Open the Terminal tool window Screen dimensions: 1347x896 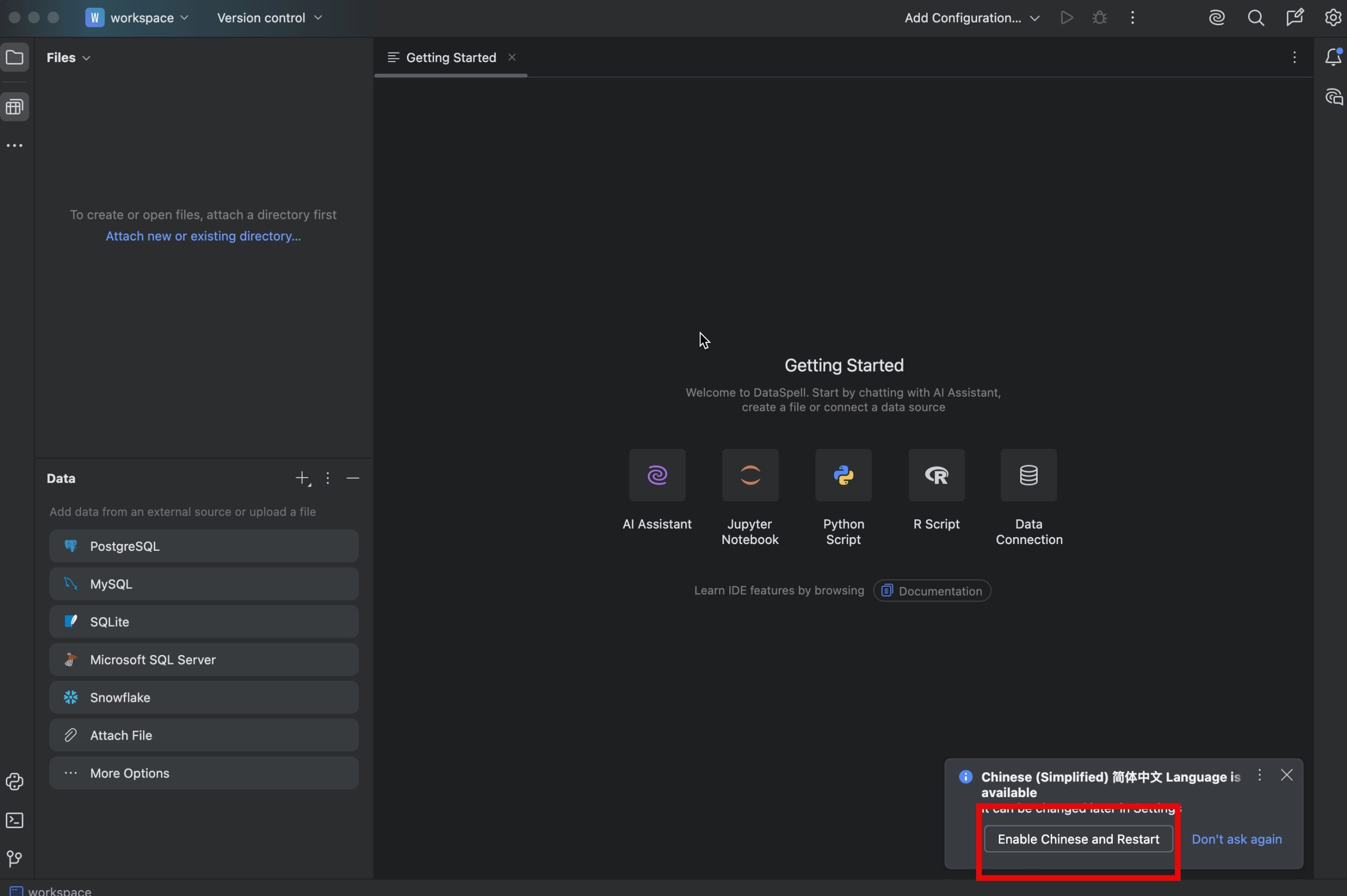(14, 820)
